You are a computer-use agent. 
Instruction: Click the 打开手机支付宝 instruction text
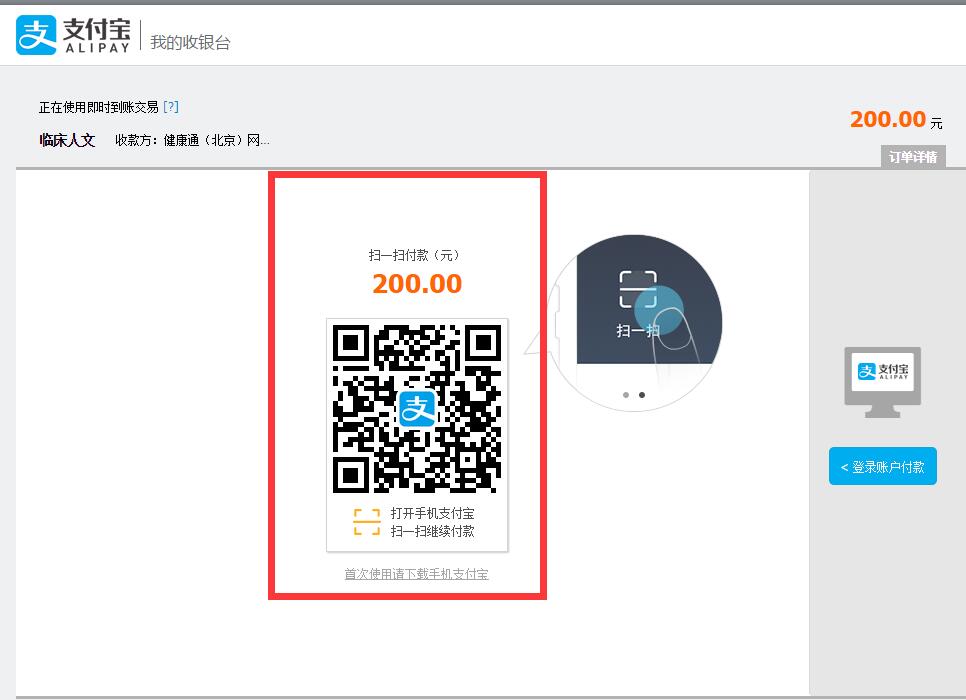(x=432, y=513)
